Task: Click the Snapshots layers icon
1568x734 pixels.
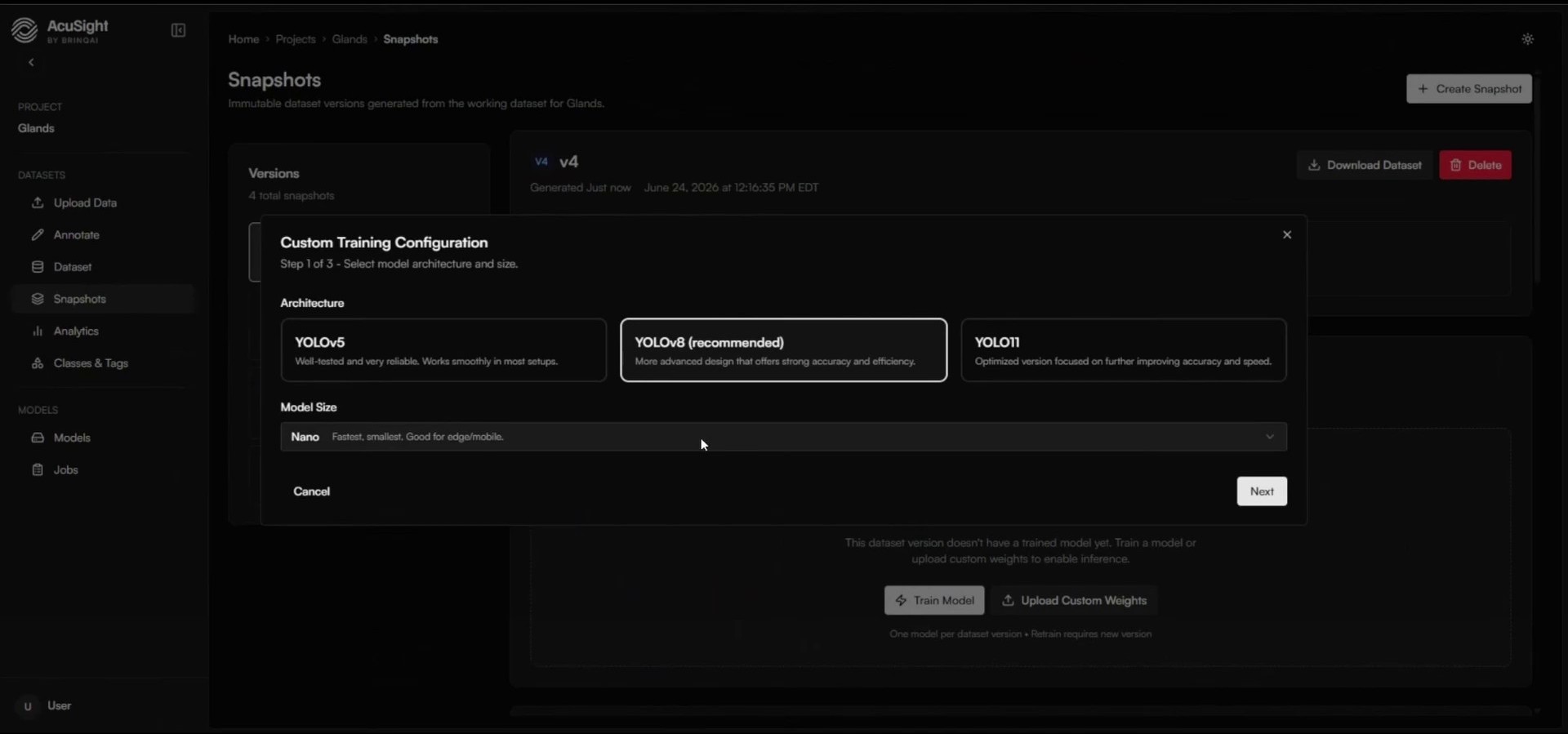Action: click(x=38, y=299)
